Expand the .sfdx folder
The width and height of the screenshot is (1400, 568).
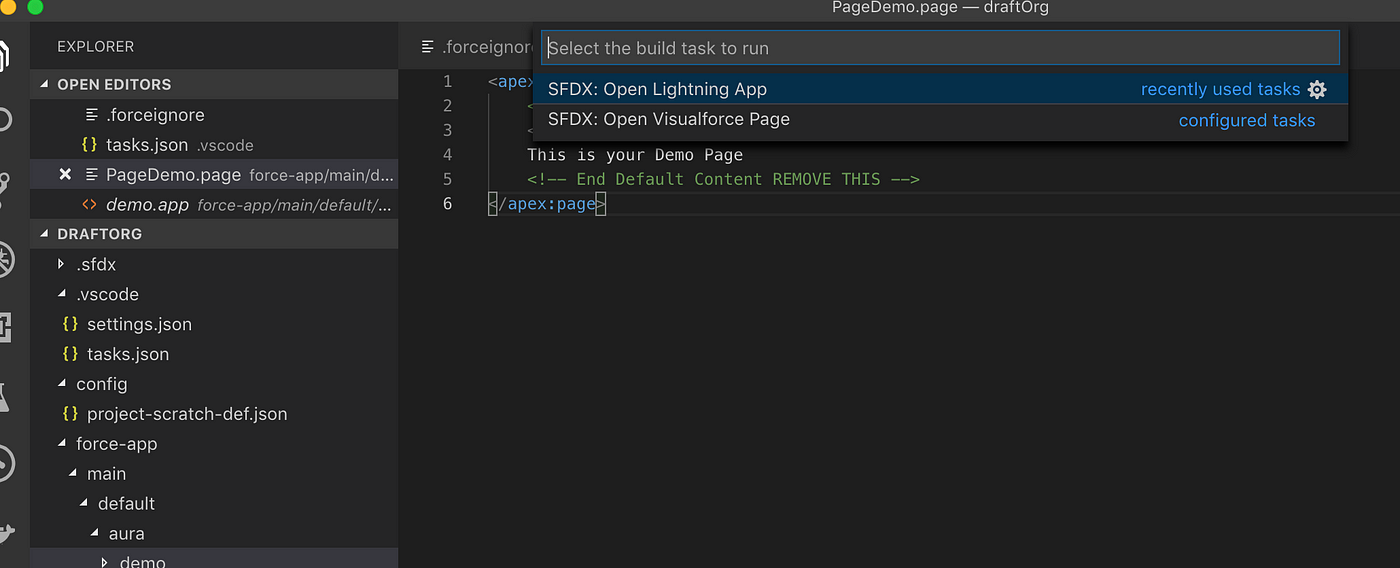62,265
